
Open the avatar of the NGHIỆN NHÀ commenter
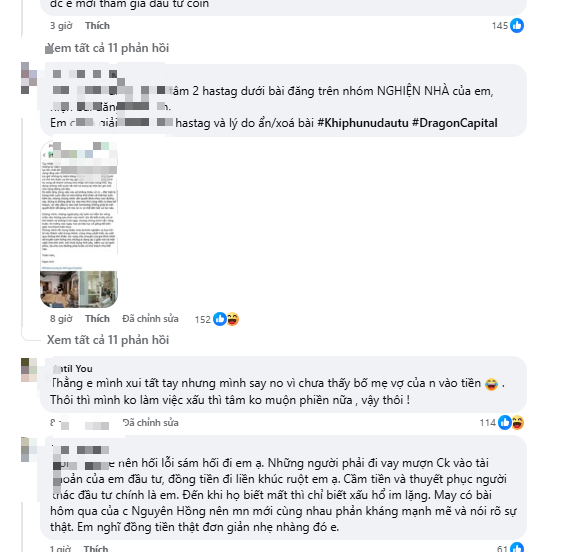[29, 78]
